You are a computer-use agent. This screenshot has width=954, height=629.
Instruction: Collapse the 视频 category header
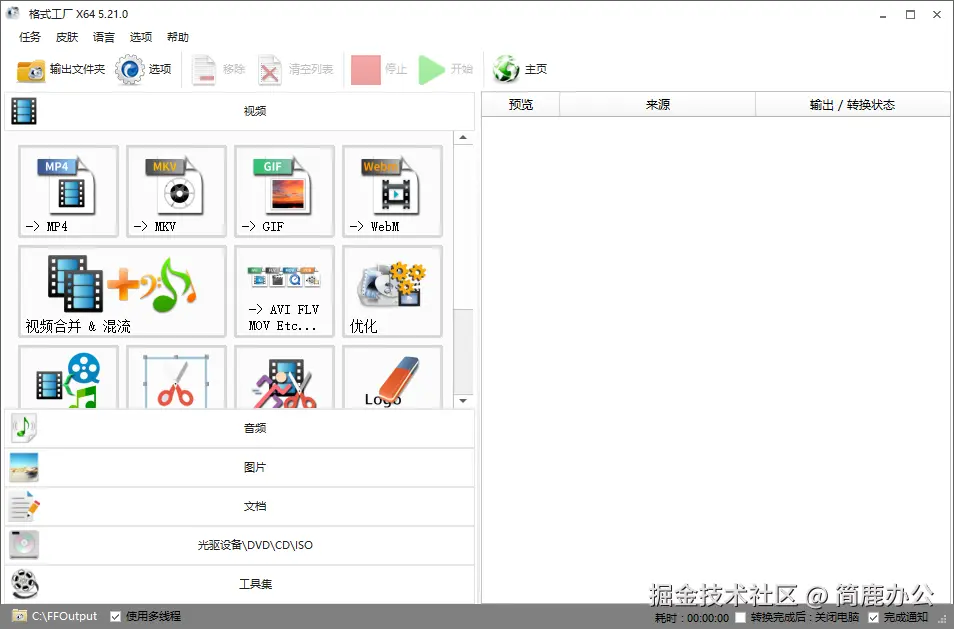[240, 111]
